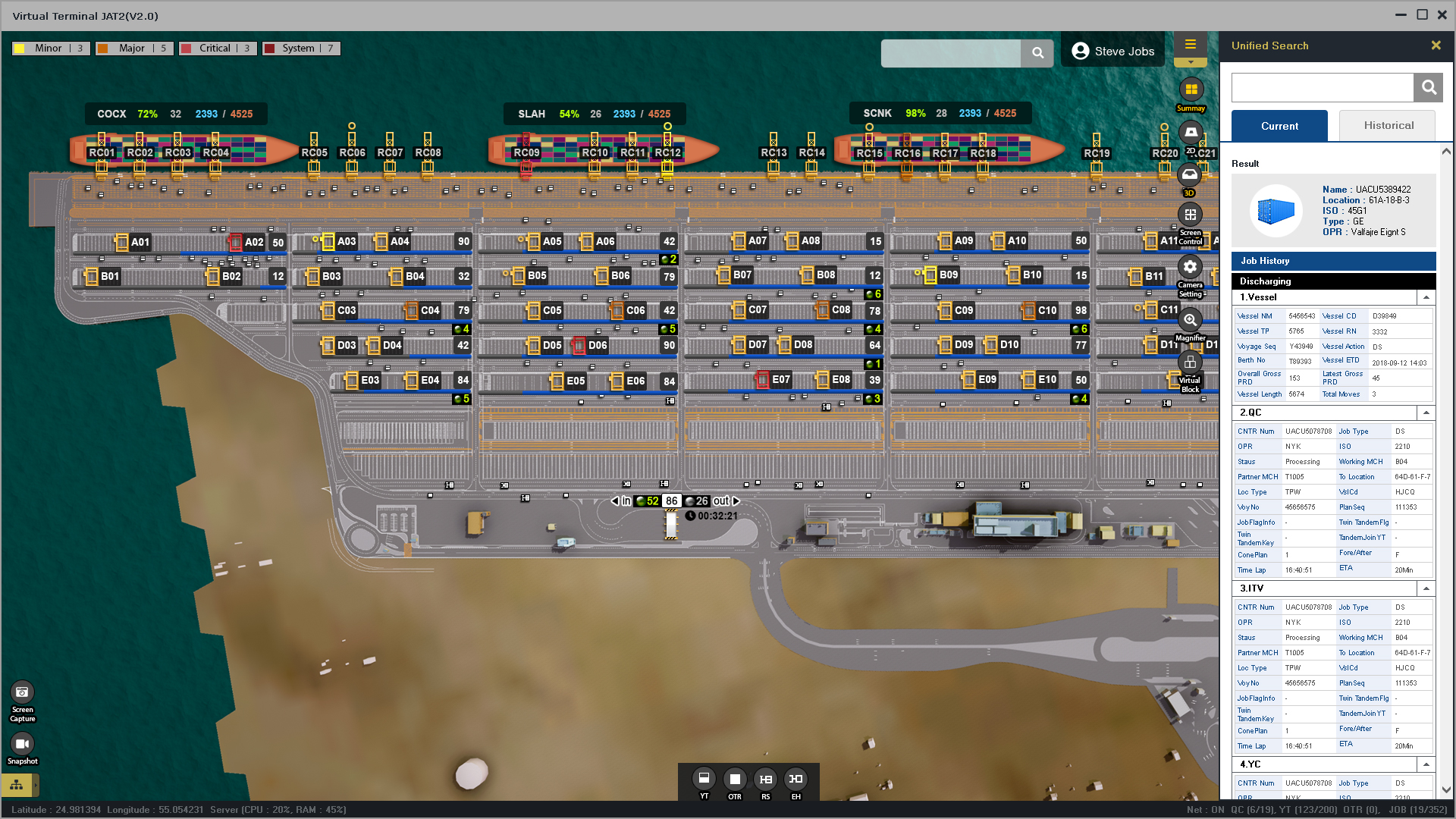Switch to 3D view mode
The image size is (1456, 819).
tap(1189, 176)
